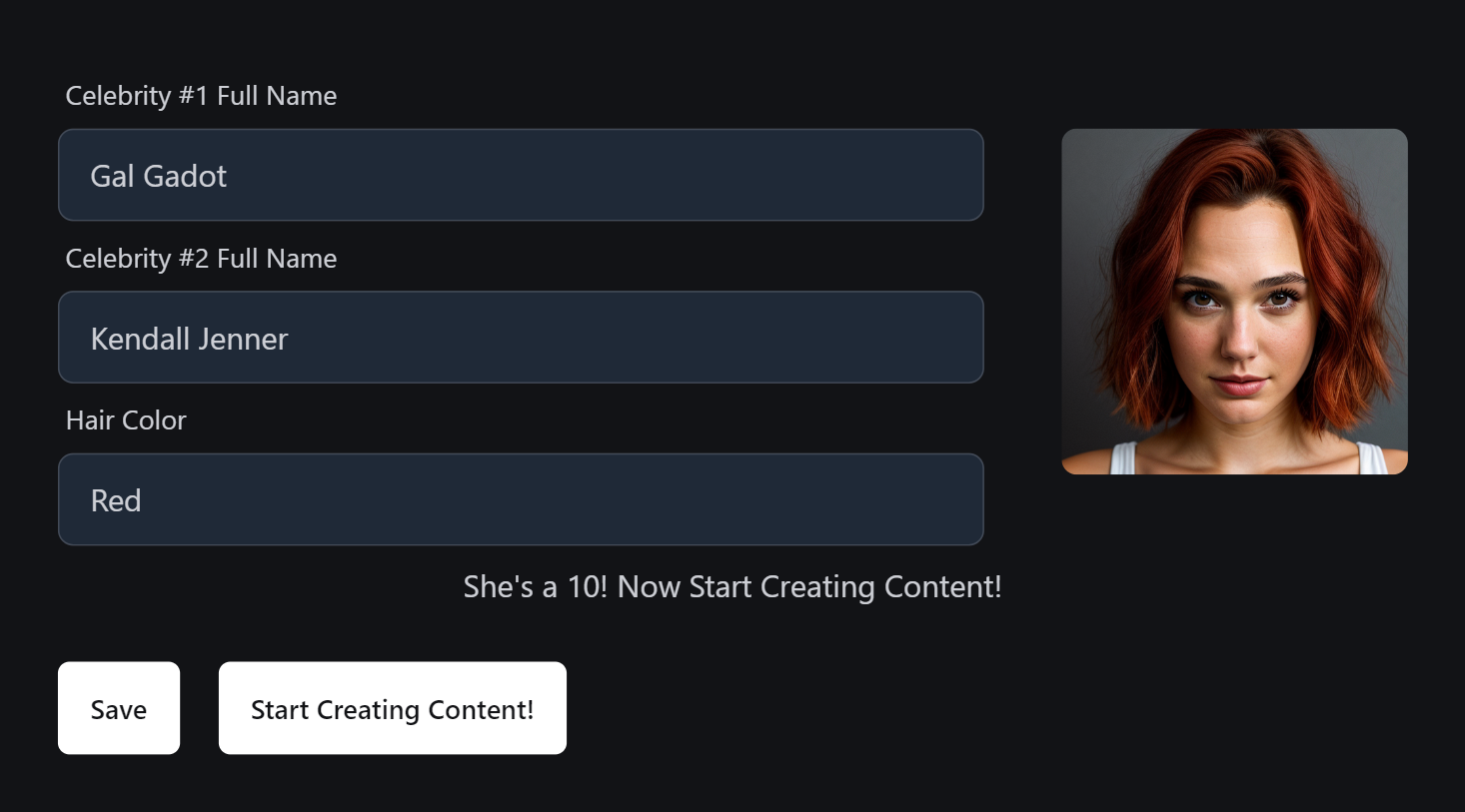Click "Now Start Creating Content!" status text
The width and height of the screenshot is (1465, 812).
point(809,586)
